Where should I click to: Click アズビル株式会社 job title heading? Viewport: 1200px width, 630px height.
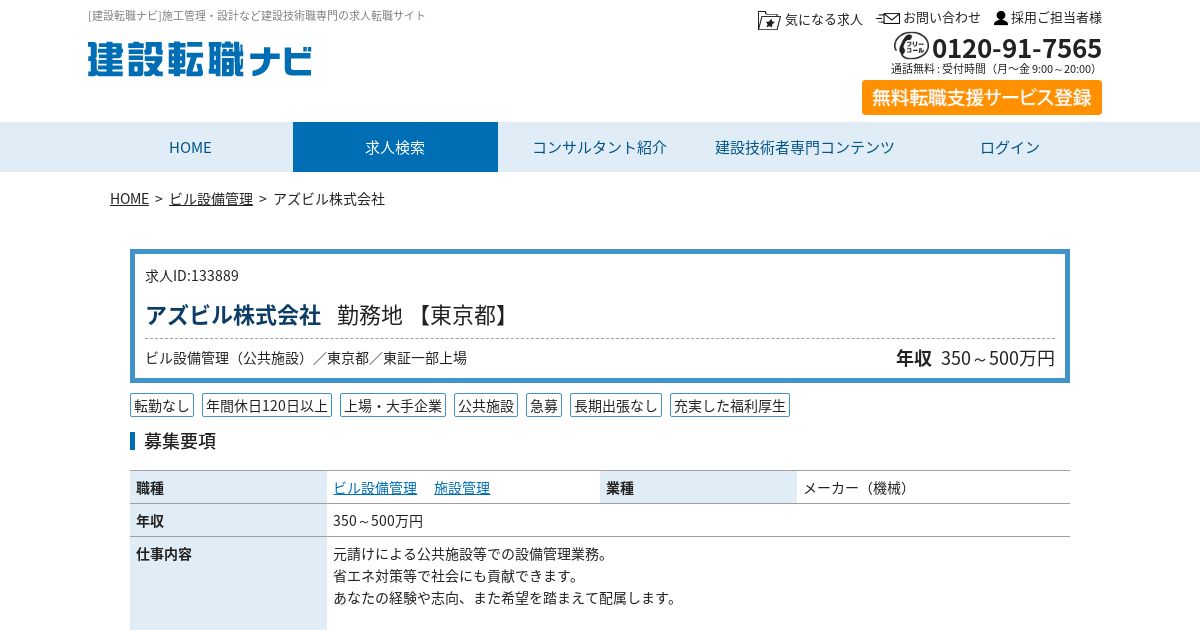coord(233,315)
